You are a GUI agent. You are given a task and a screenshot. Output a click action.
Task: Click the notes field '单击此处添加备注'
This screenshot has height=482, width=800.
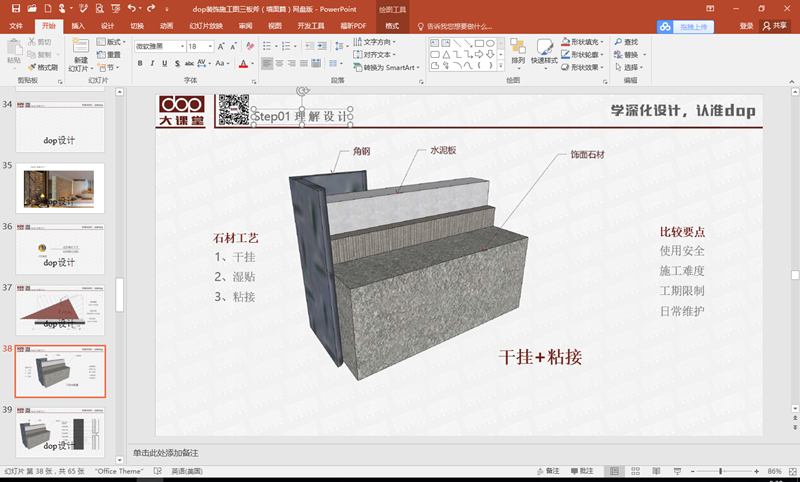tap(166, 453)
